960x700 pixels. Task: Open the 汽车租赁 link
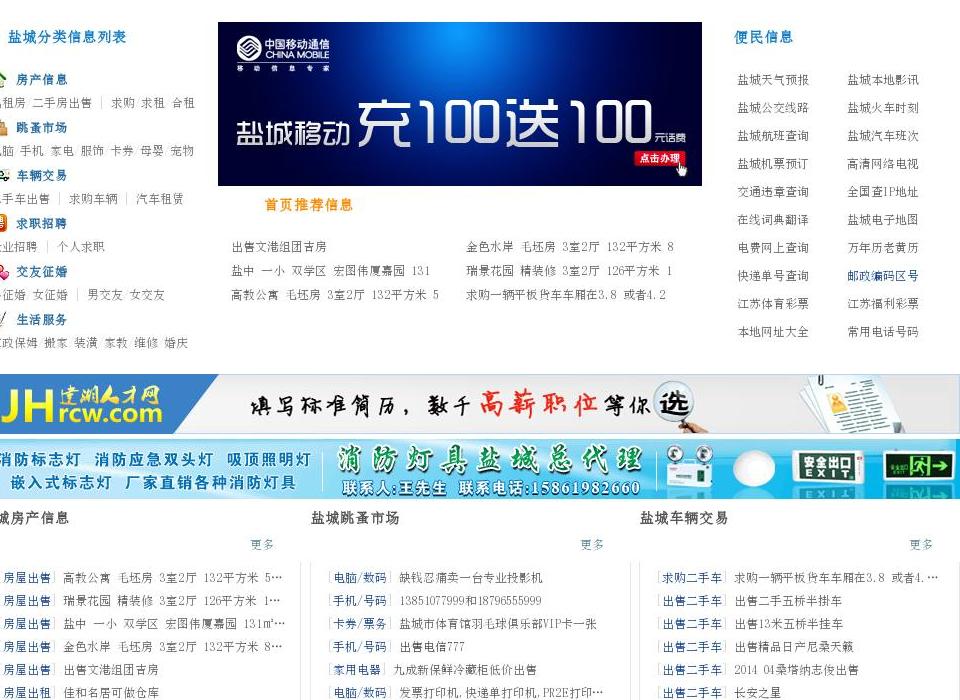[160, 199]
